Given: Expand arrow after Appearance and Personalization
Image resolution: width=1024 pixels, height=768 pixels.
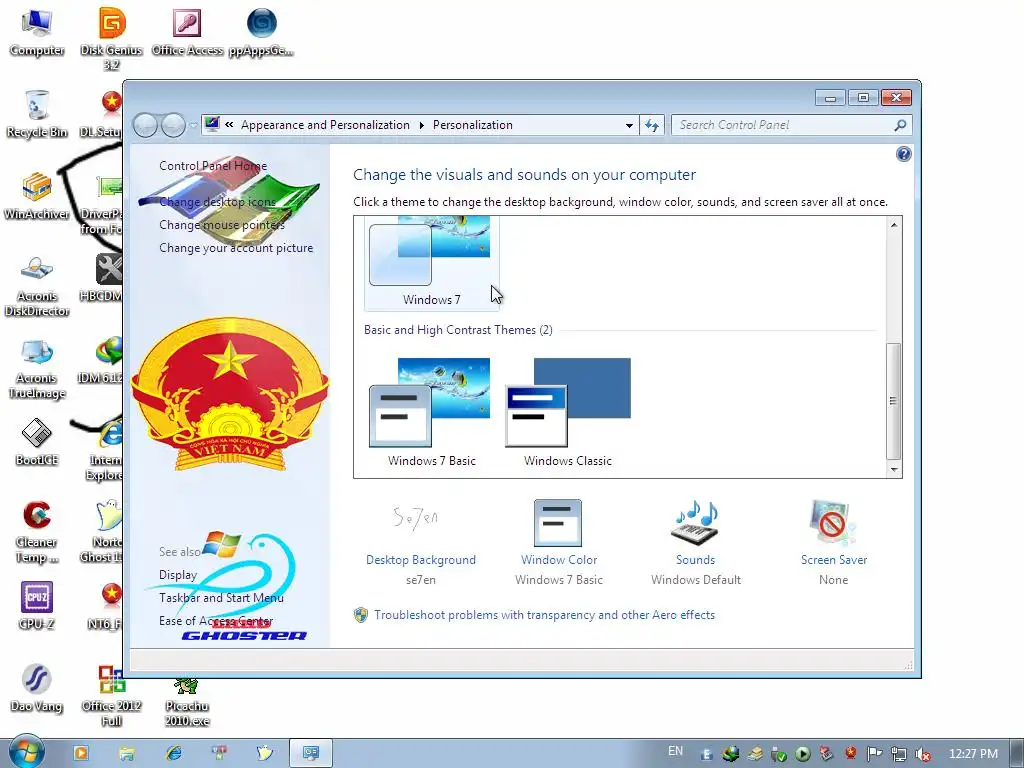Looking at the screenshot, I should (421, 125).
